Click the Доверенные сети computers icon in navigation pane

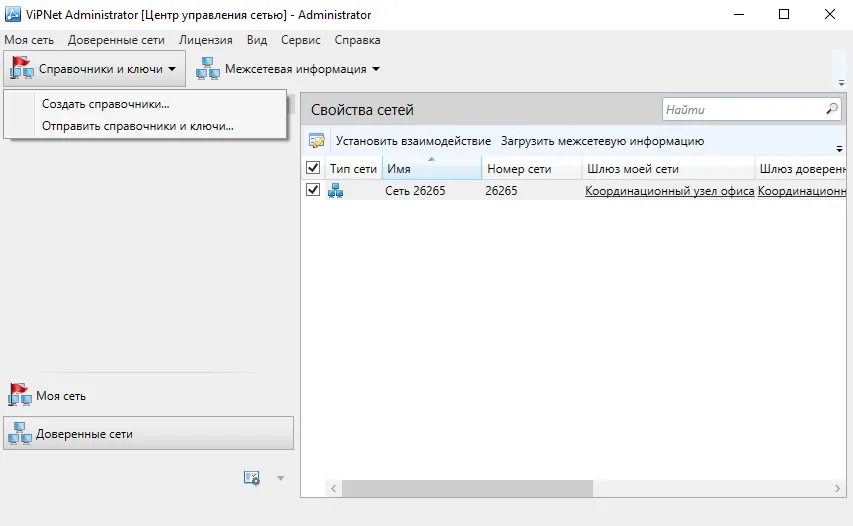pyautogui.click(x=20, y=434)
